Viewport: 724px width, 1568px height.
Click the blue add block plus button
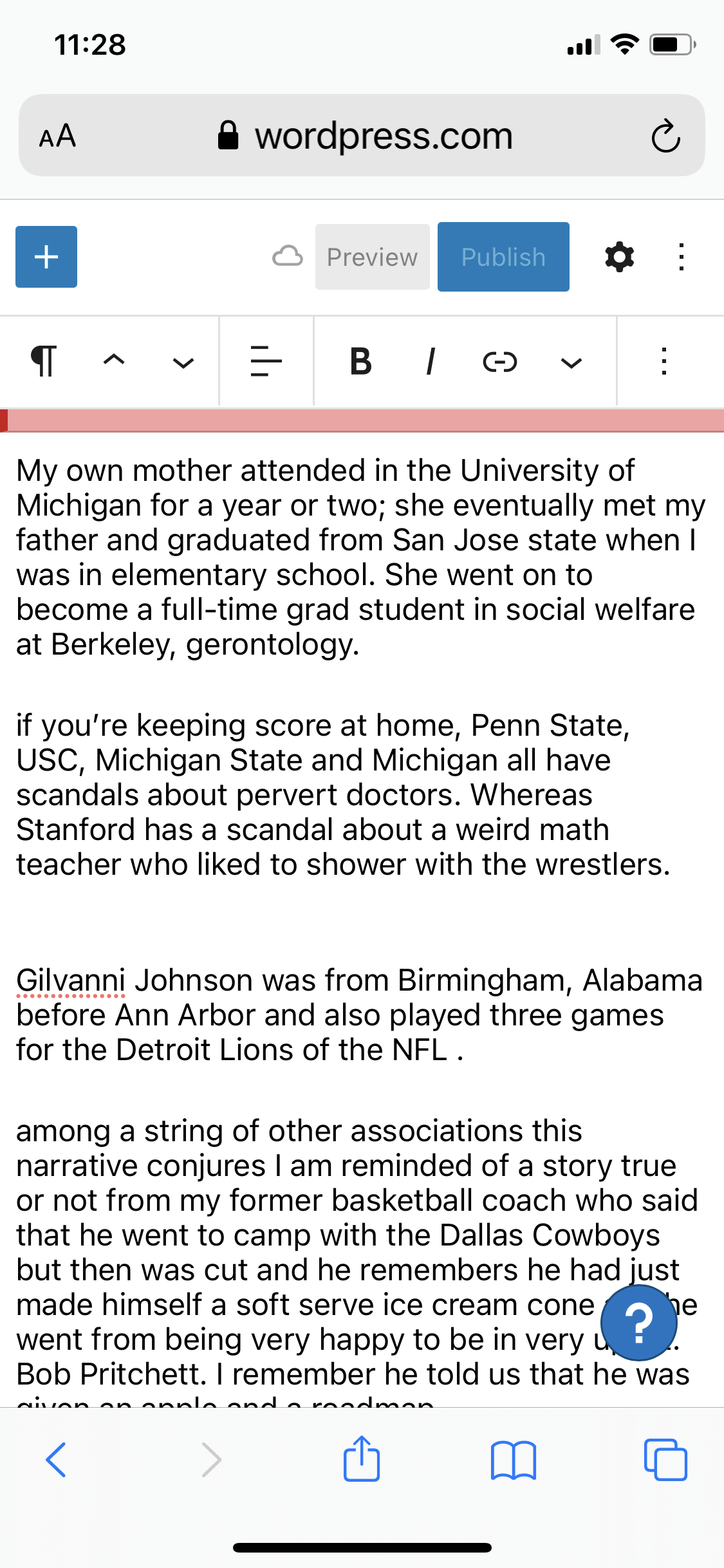coord(46,257)
